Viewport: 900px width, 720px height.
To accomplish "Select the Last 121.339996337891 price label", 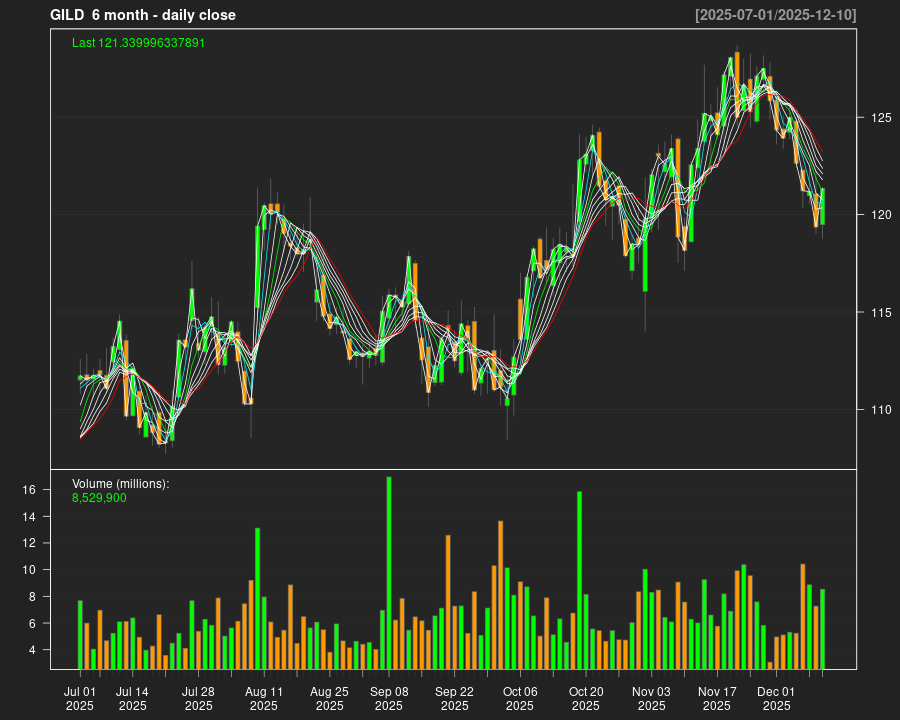I will point(139,43).
